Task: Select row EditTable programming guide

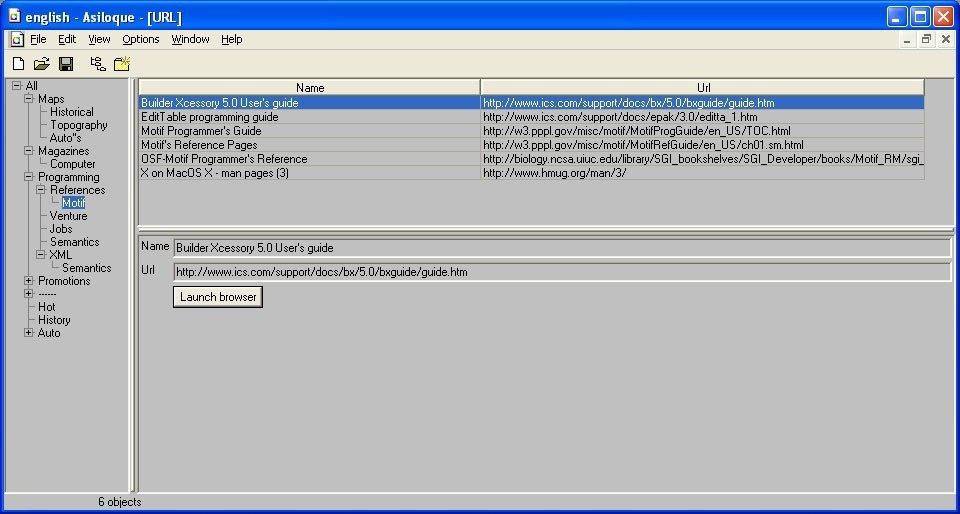Action: click(531, 117)
